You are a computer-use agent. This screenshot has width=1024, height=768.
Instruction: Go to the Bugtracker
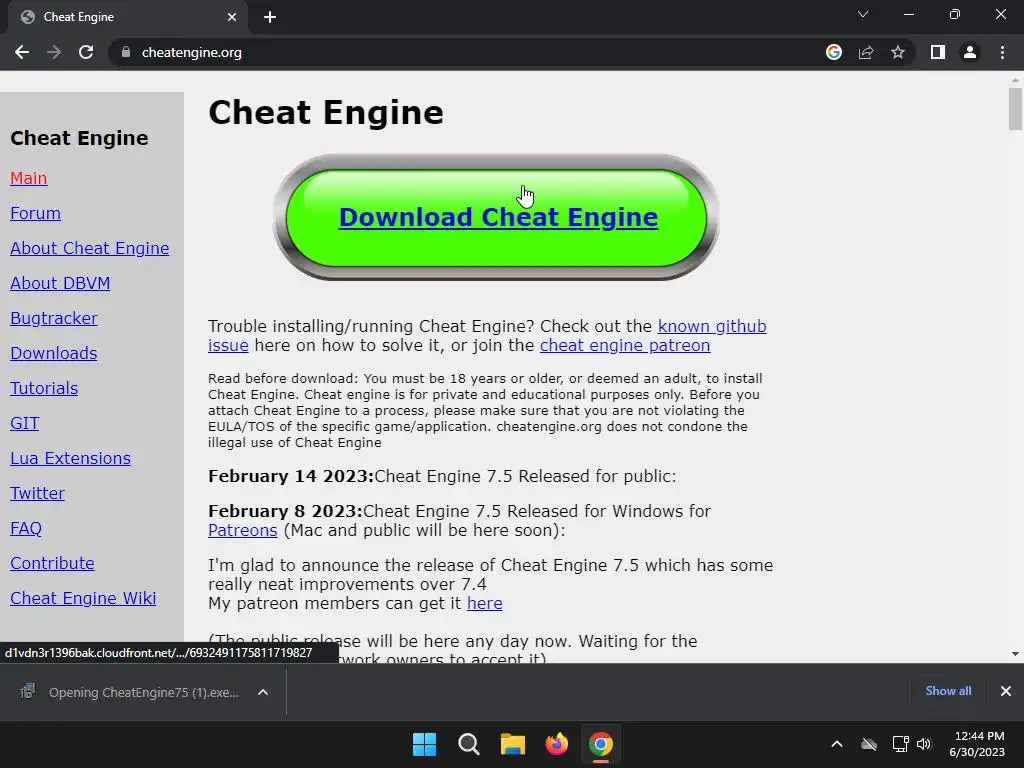(54, 319)
